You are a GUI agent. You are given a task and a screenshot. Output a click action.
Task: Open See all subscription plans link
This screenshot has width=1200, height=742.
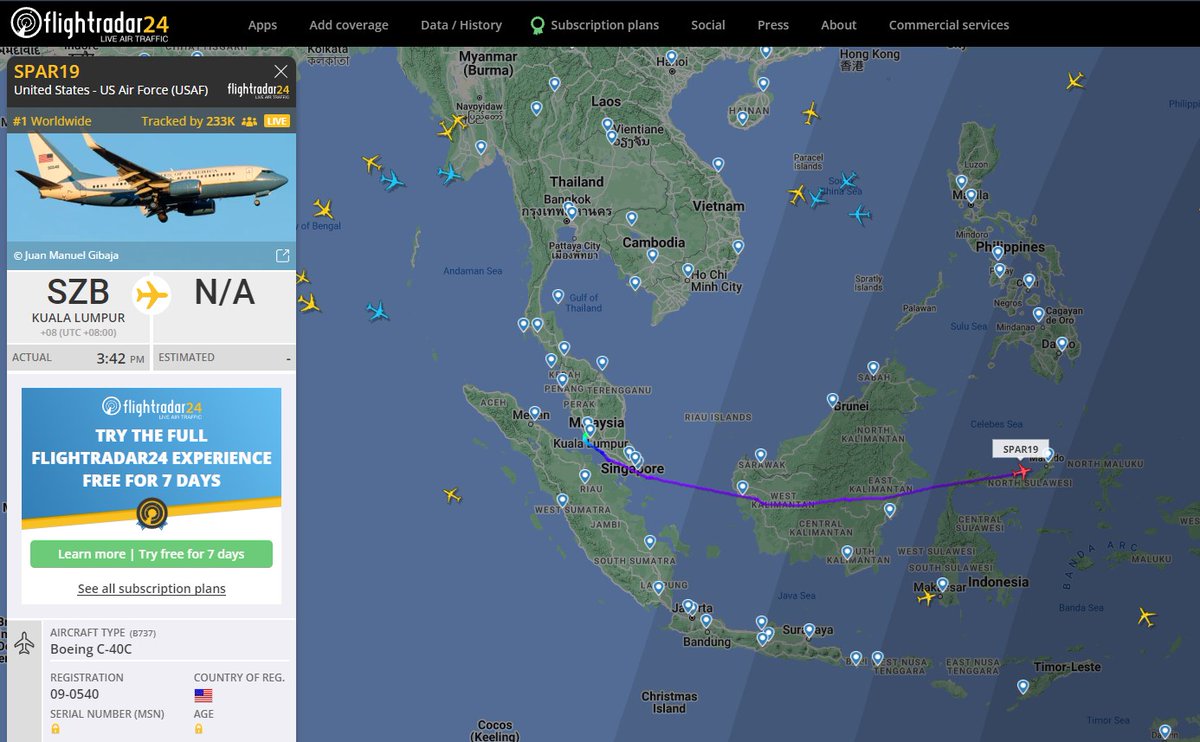coord(152,588)
